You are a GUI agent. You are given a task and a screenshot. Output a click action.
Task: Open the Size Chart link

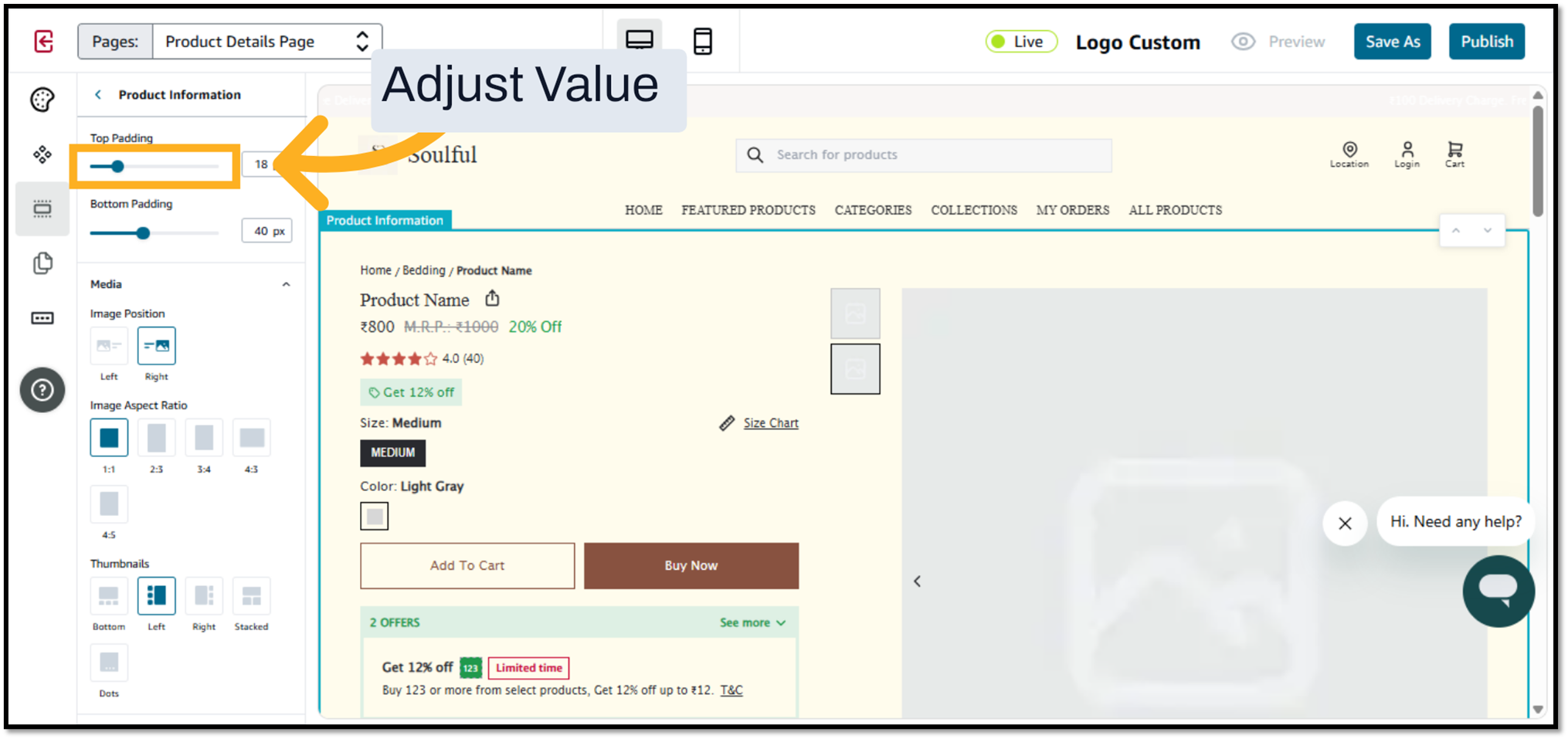[x=770, y=423]
